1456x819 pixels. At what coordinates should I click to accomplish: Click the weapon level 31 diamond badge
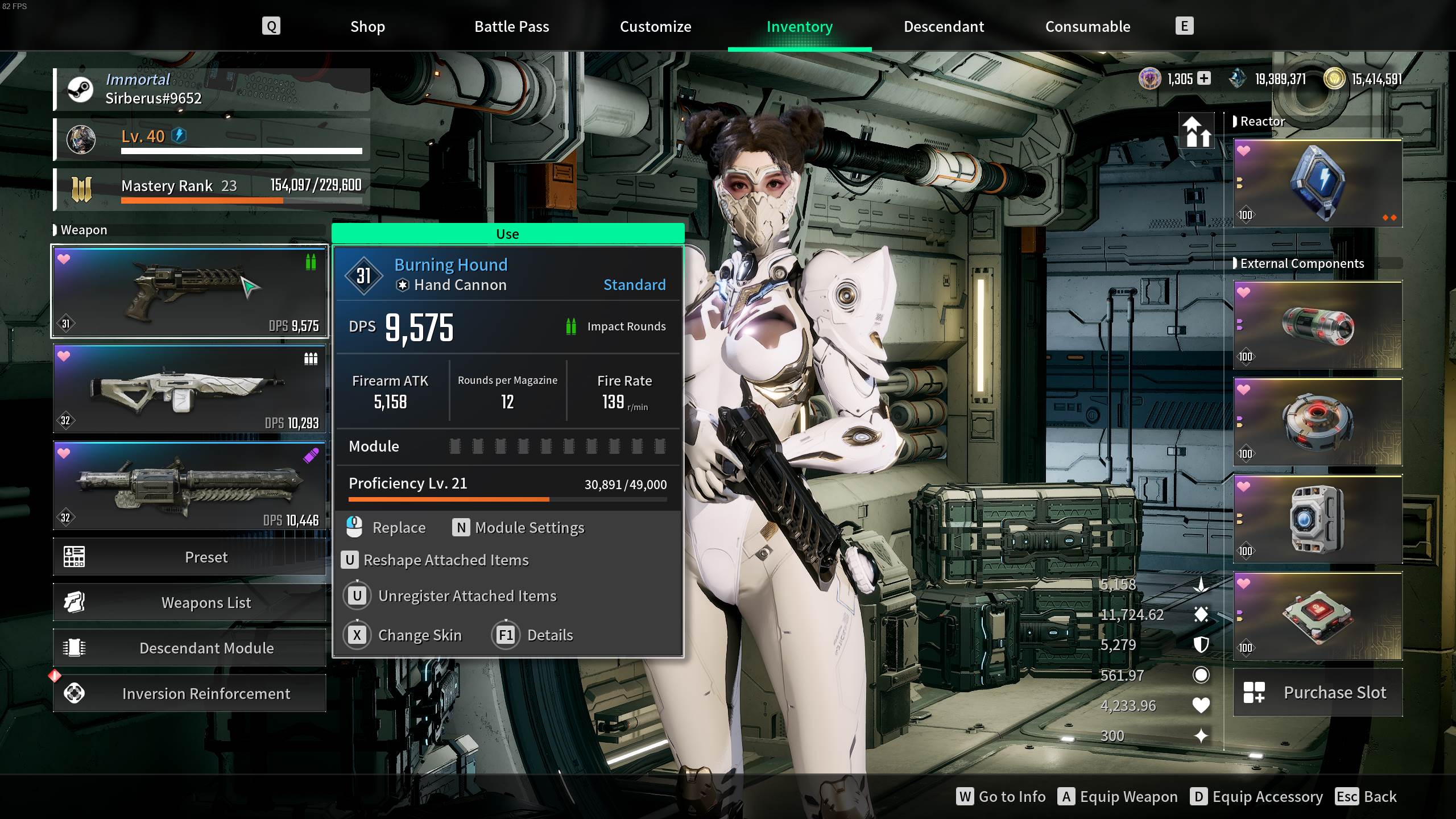click(x=364, y=276)
